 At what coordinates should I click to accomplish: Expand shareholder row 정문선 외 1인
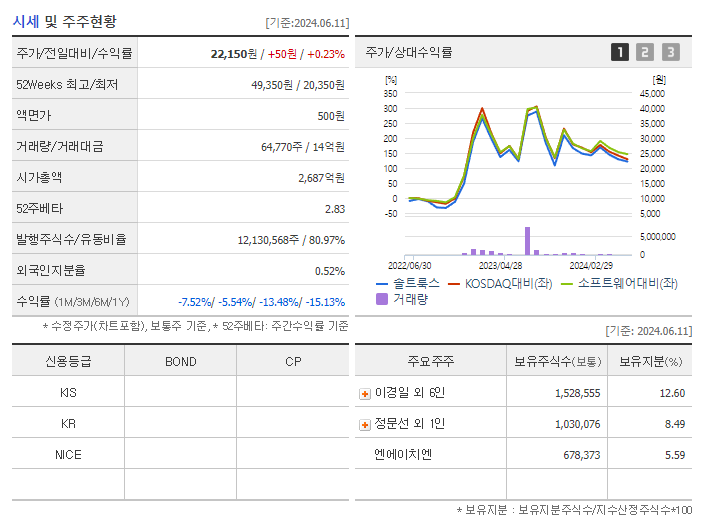coord(365,425)
